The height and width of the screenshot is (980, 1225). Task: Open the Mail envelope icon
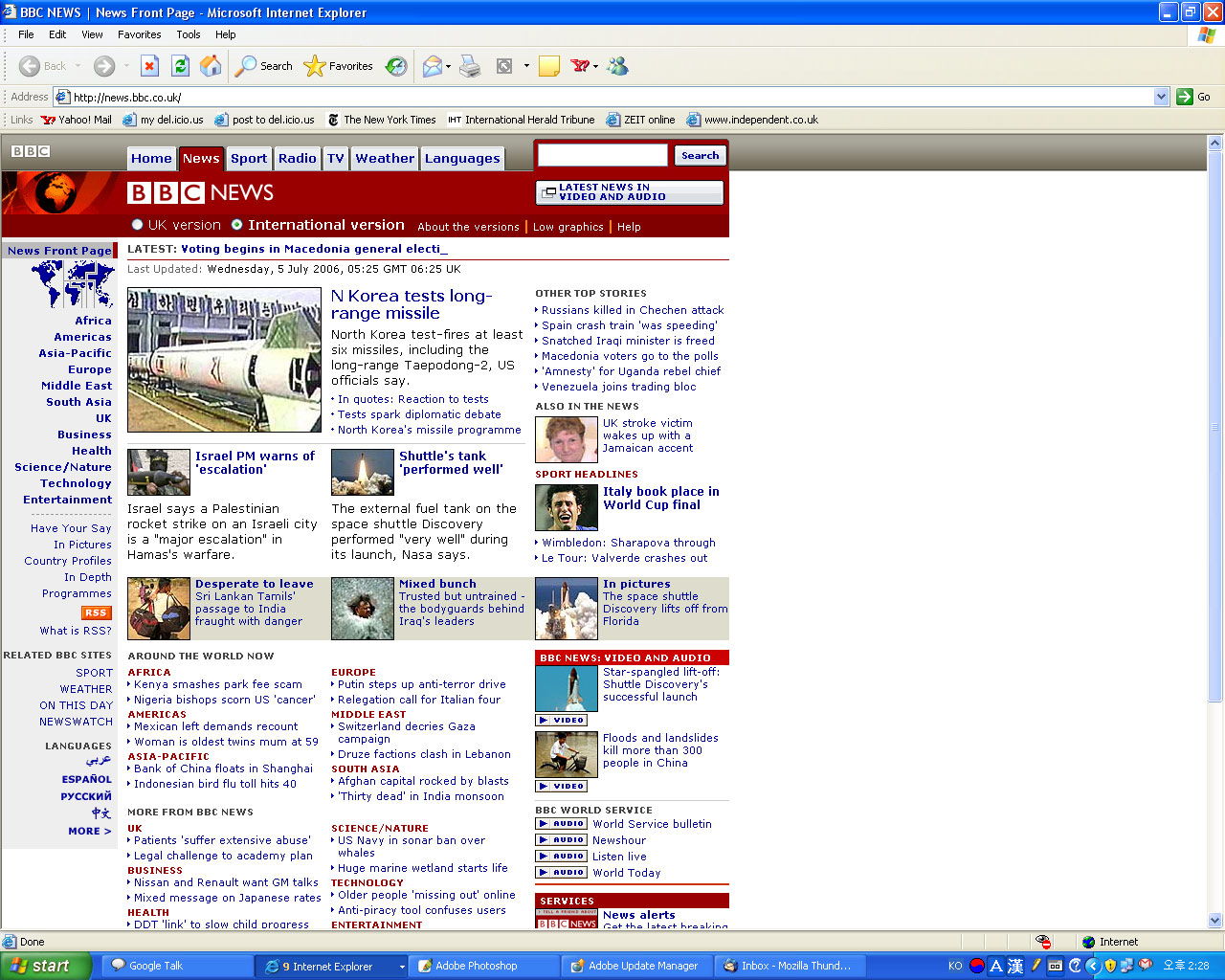(430, 66)
